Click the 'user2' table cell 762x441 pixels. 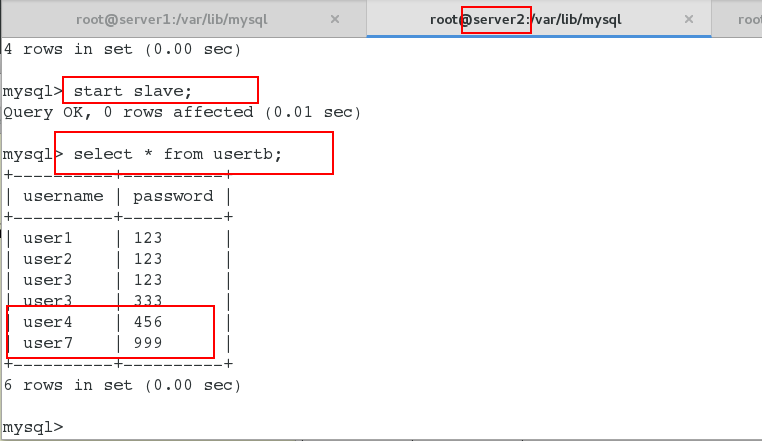pyautogui.click(x=48, y=259)
